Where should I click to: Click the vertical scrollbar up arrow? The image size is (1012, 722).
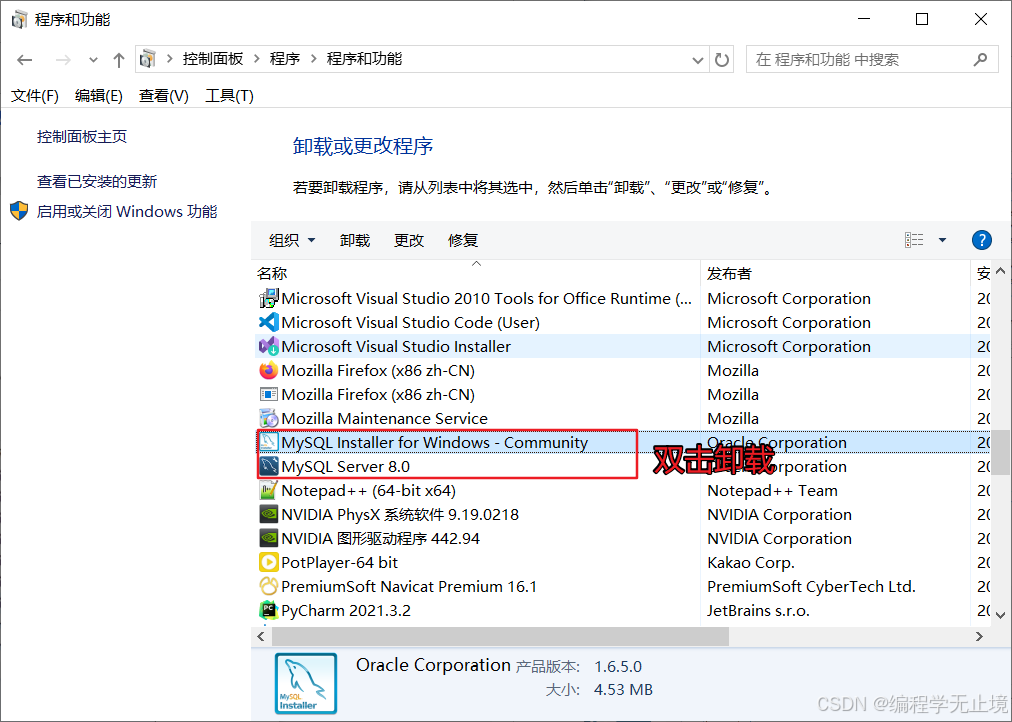coord(1000,271)
